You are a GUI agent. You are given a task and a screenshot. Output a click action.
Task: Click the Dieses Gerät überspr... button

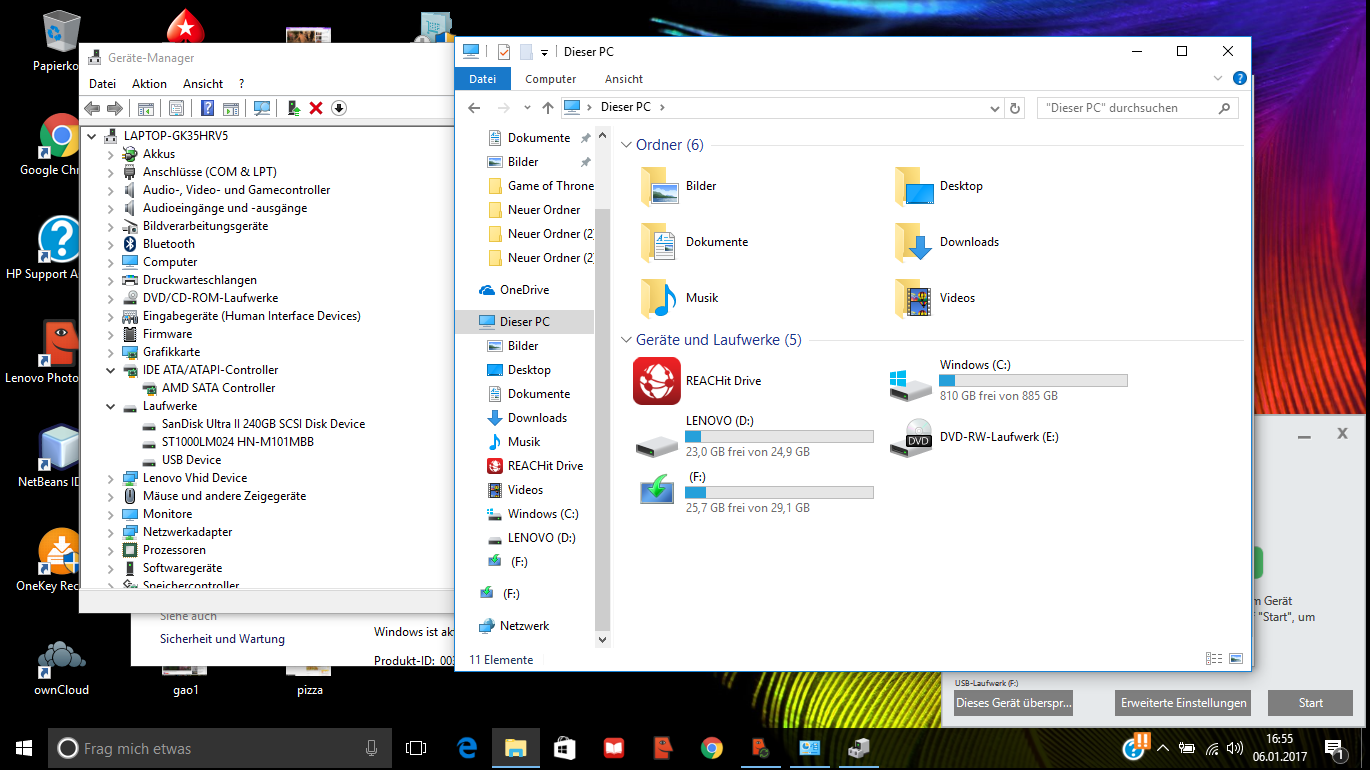click(x=1013, y=703)
